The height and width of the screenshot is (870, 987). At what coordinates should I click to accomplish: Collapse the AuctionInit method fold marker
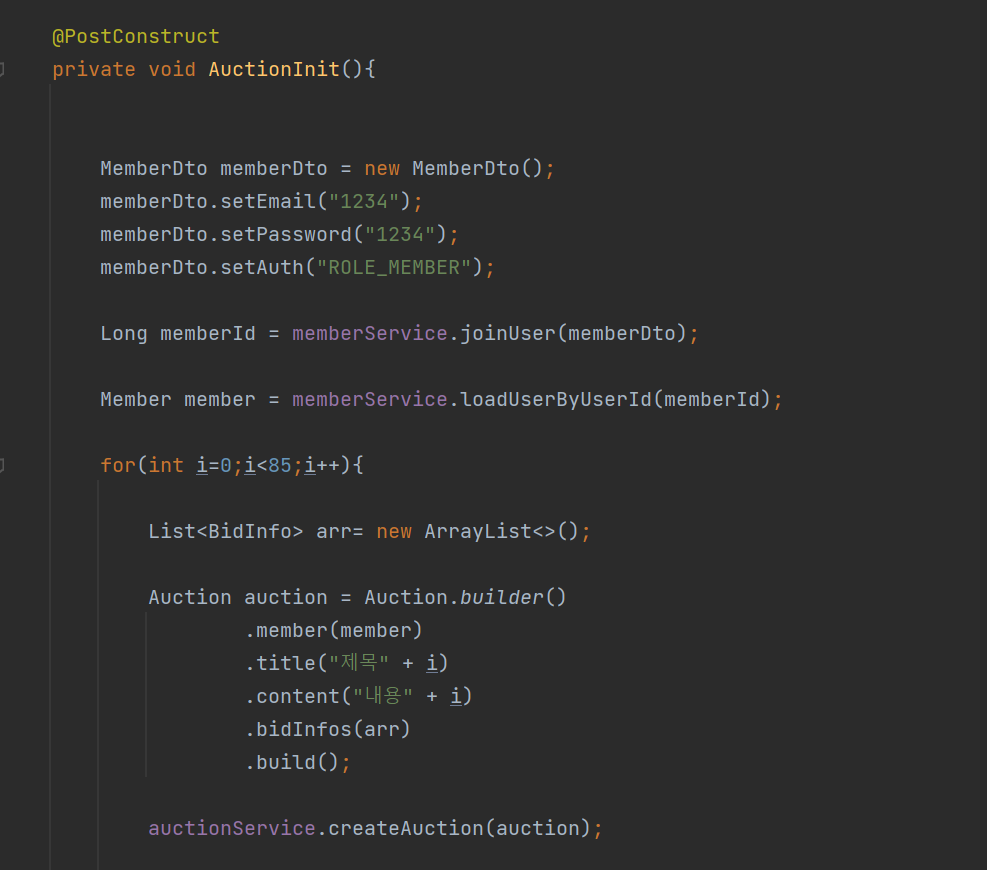click(2, 69)
